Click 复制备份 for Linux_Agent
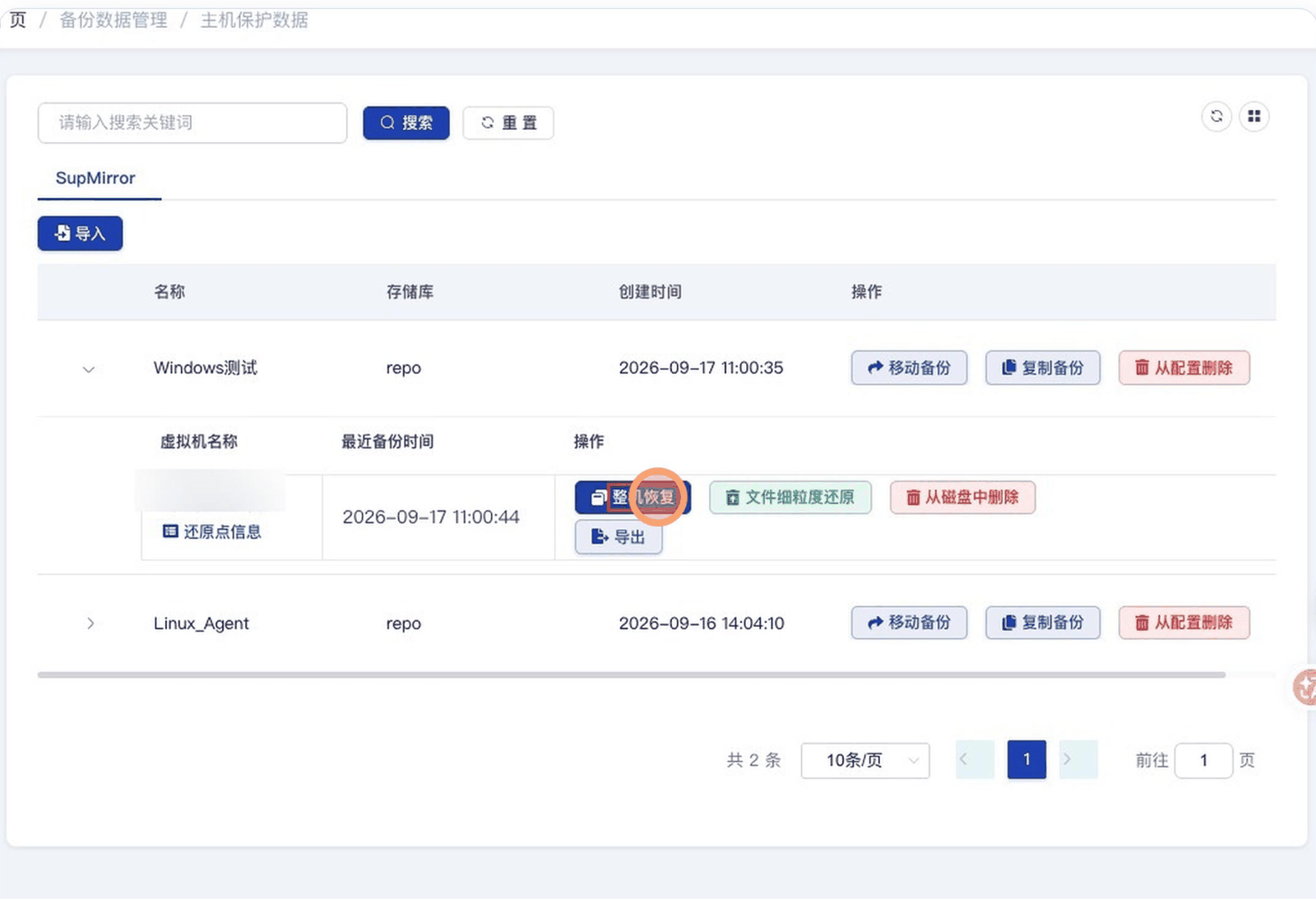This screenshot has width=1316, height=899. click(1043, 623)
